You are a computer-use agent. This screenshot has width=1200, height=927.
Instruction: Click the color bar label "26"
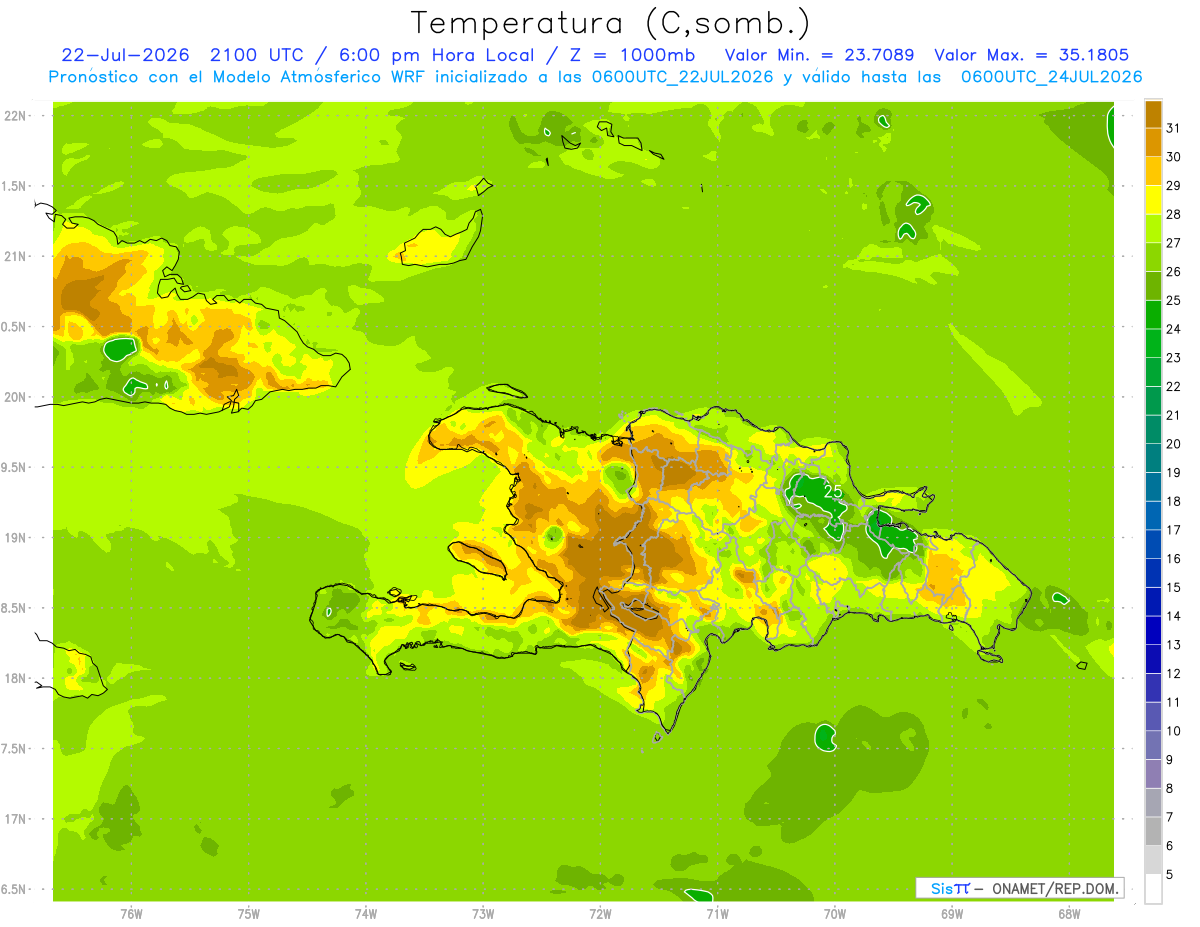click(x=1174, y=272)
